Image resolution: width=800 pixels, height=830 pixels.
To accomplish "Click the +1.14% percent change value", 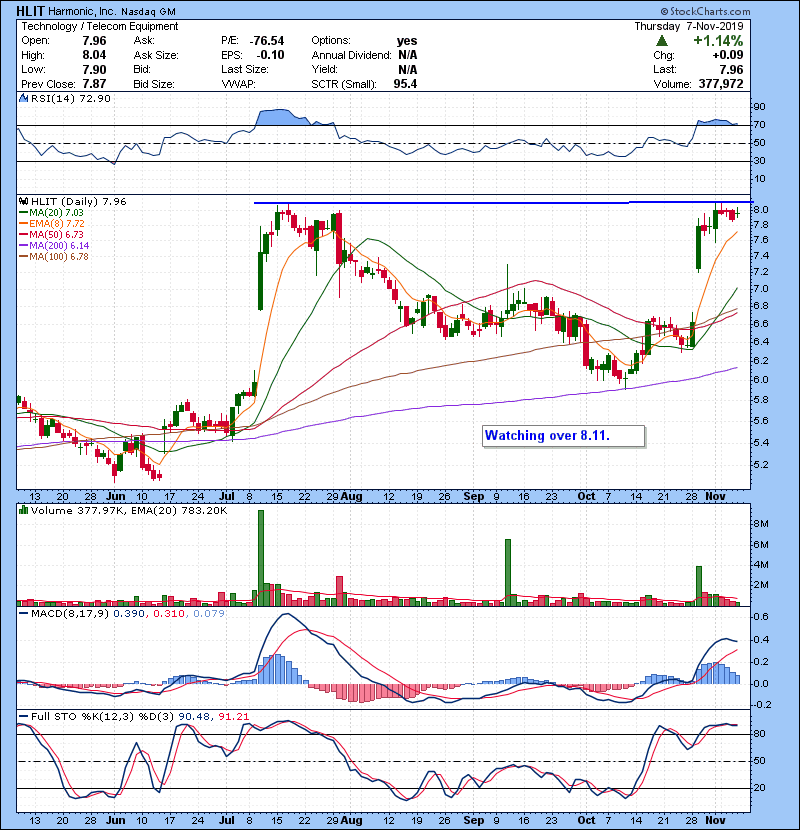I will [x=717, y=41].
